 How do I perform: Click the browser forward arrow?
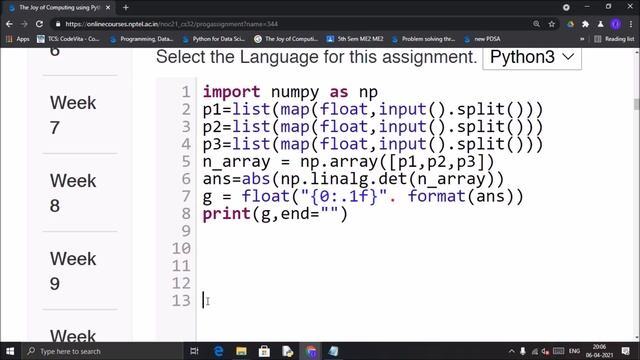[24, 24]
